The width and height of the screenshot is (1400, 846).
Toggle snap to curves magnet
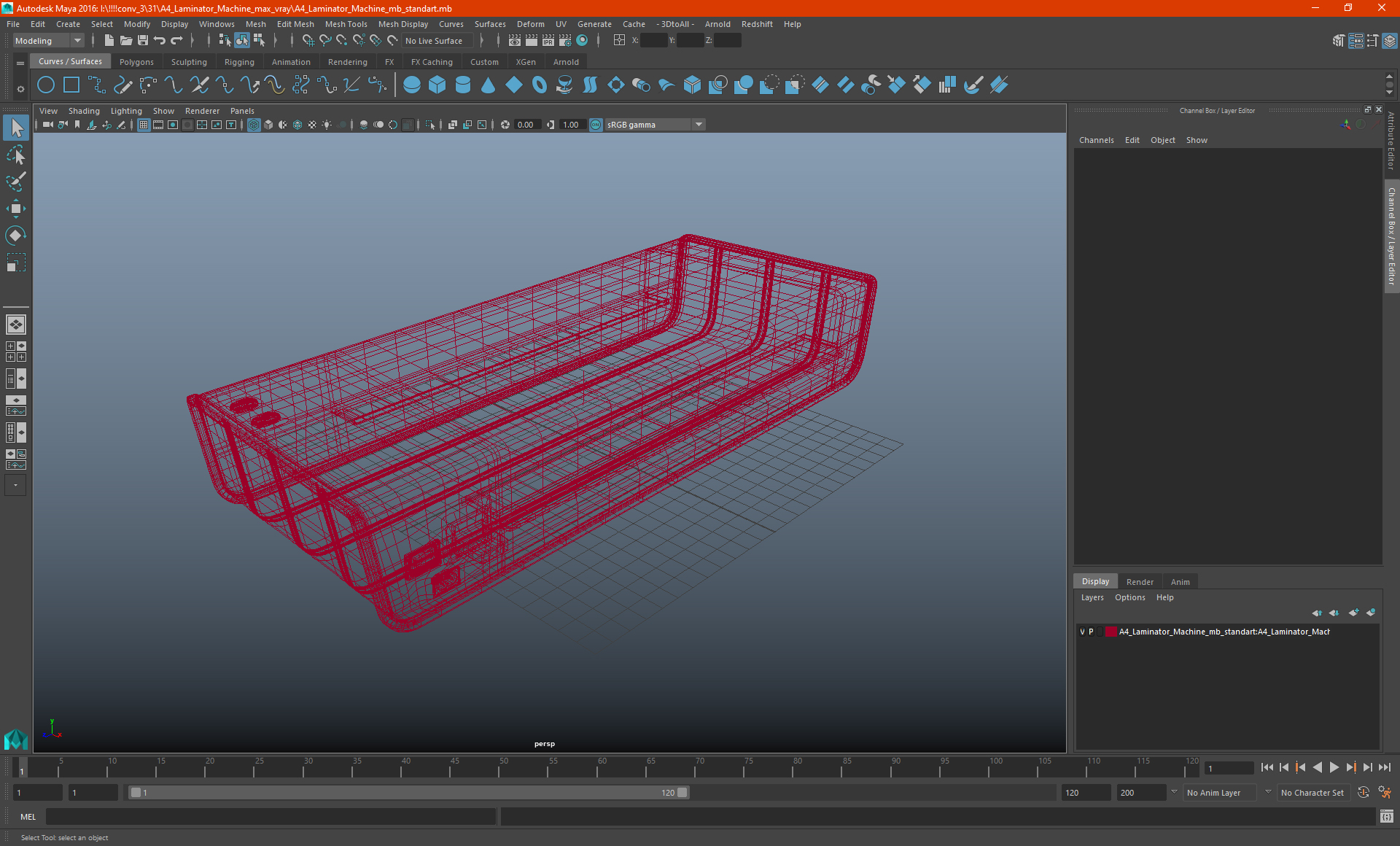(x=325, y=41)
